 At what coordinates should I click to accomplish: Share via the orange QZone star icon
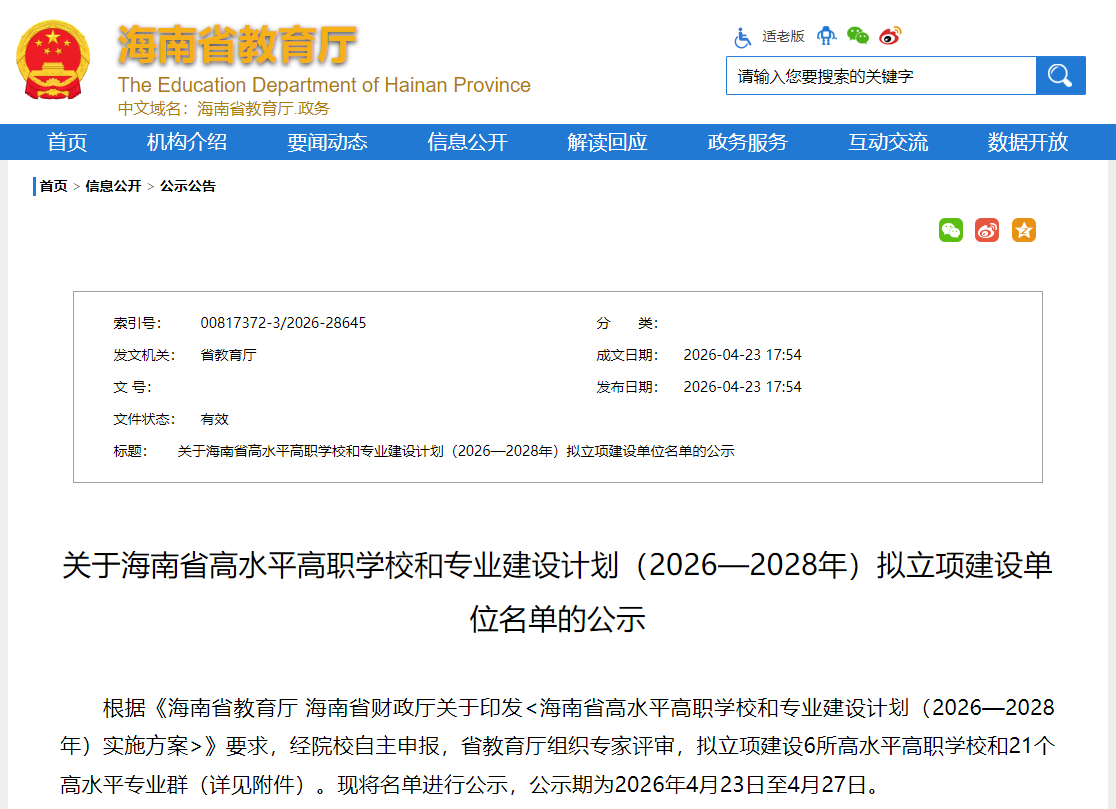[1023, 230]
